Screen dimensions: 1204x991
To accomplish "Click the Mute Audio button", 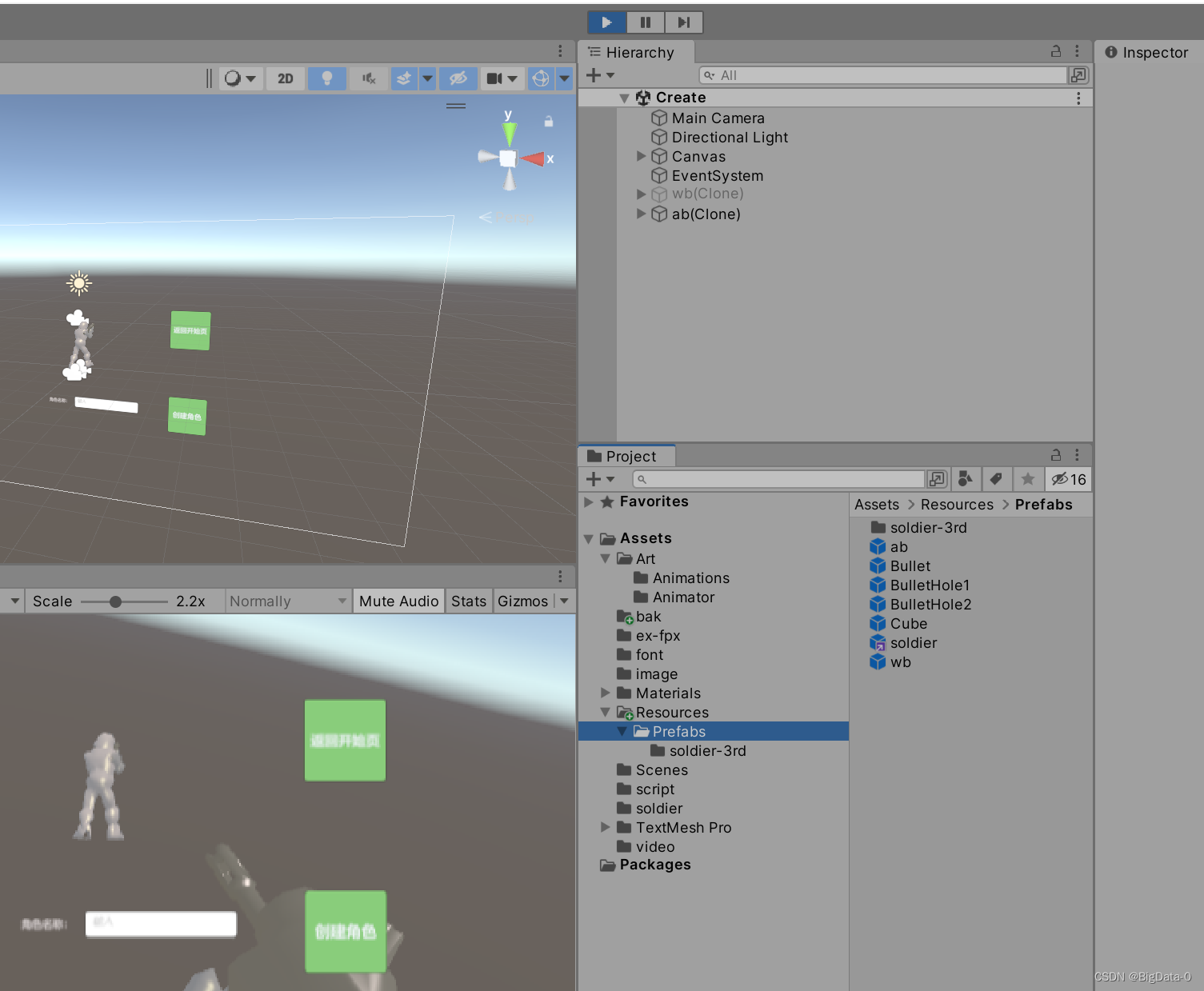I will [398, 601].
